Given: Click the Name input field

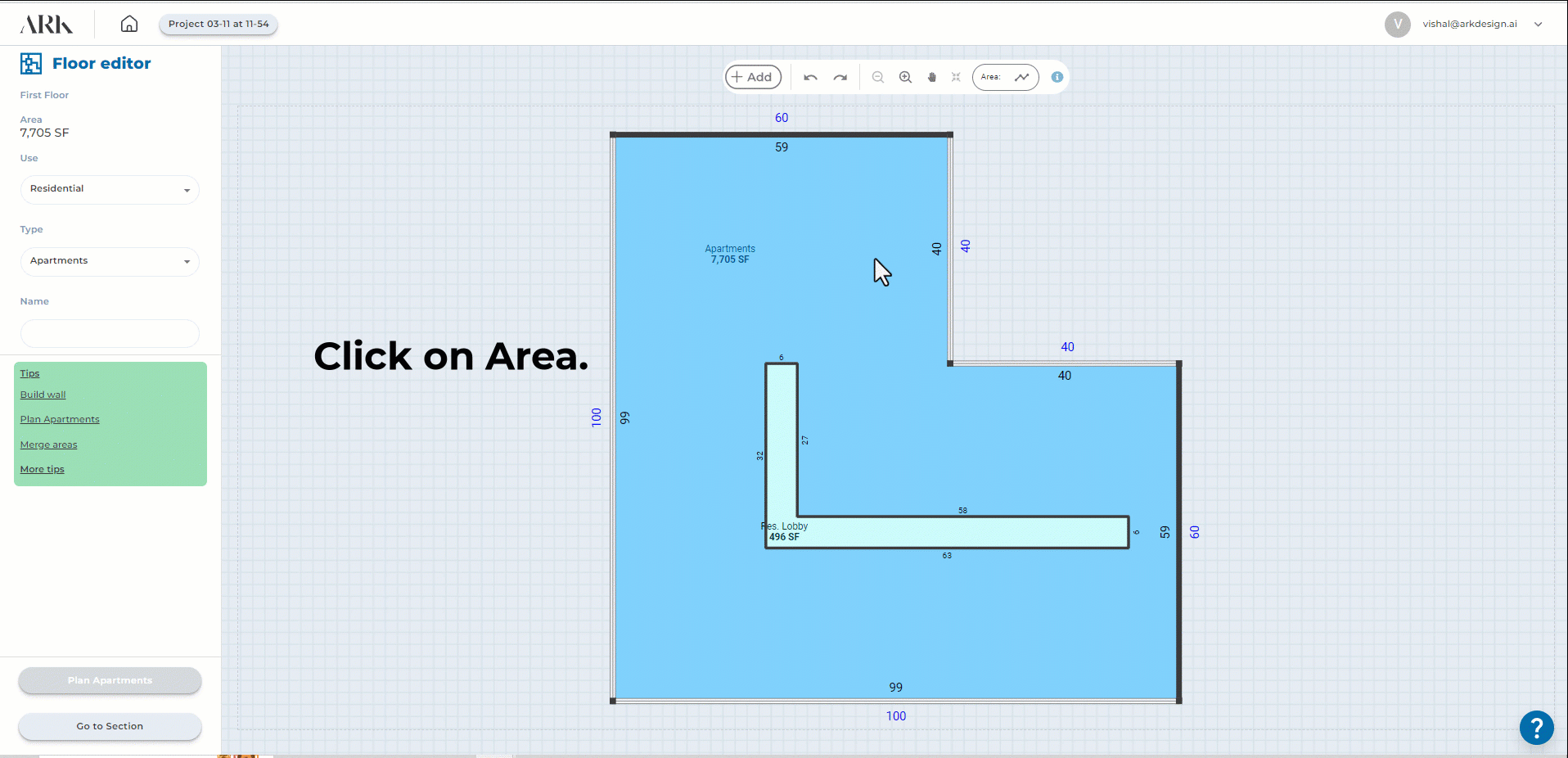Looking at the screenshot, I should click(110, 333).
